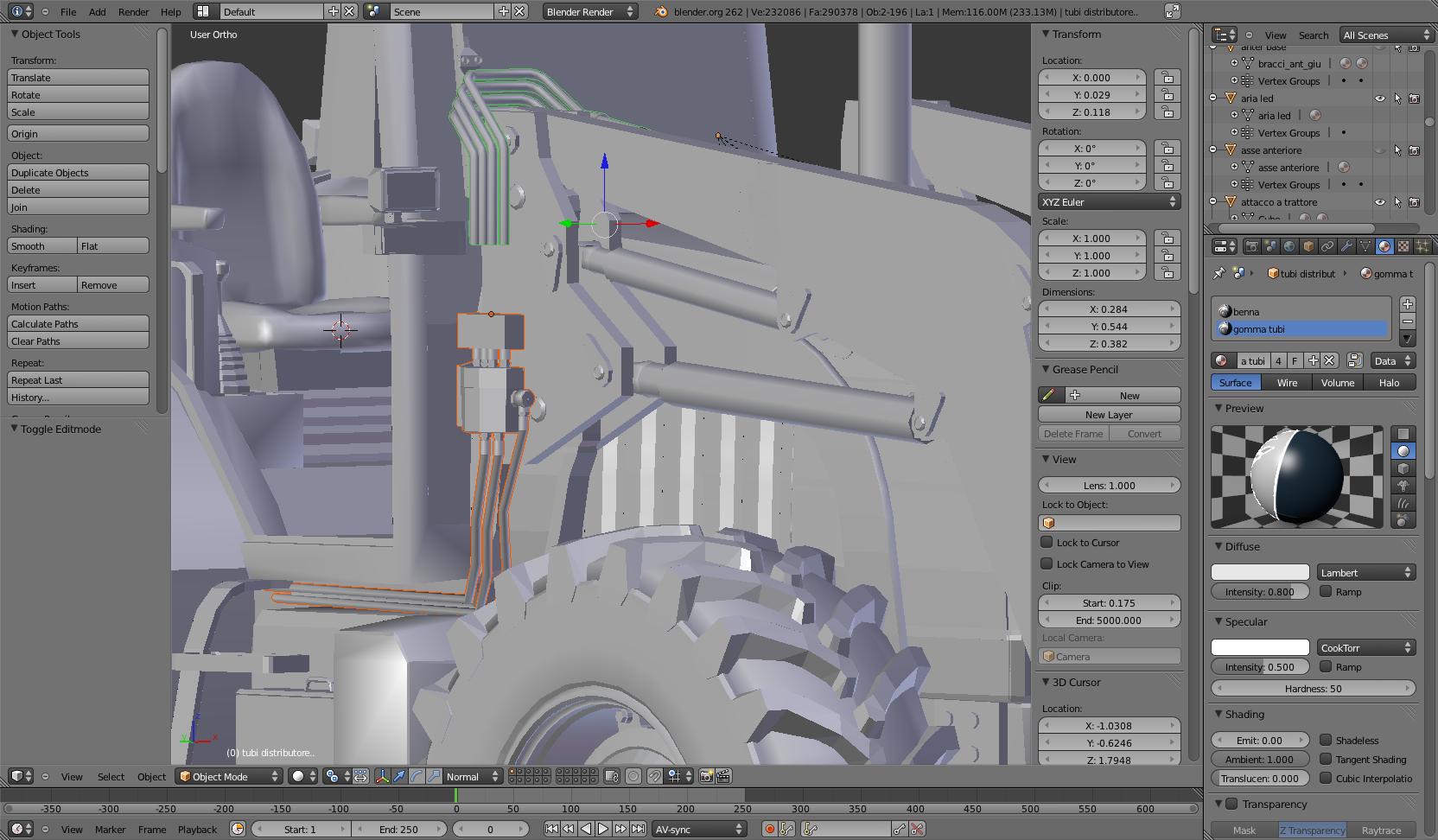
Task: Toggle material node tree icon
Action: coord(1354,360)
